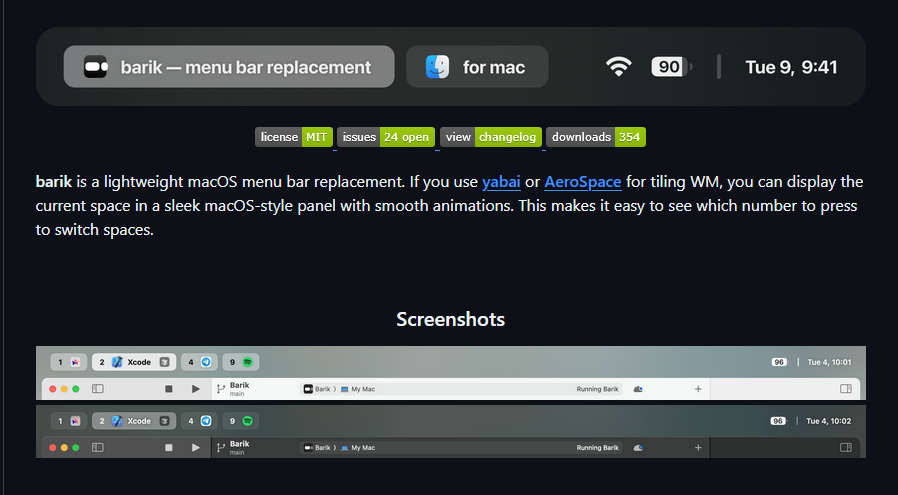Toggle the left sidebar icon in light Xcode toolbar
This screenshot has height=495, width=898.
click(98, 389)
